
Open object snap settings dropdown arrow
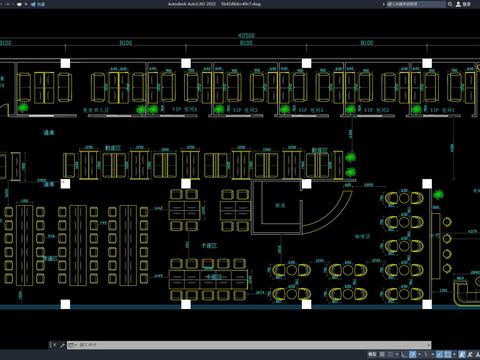click(x=454, y=354)
